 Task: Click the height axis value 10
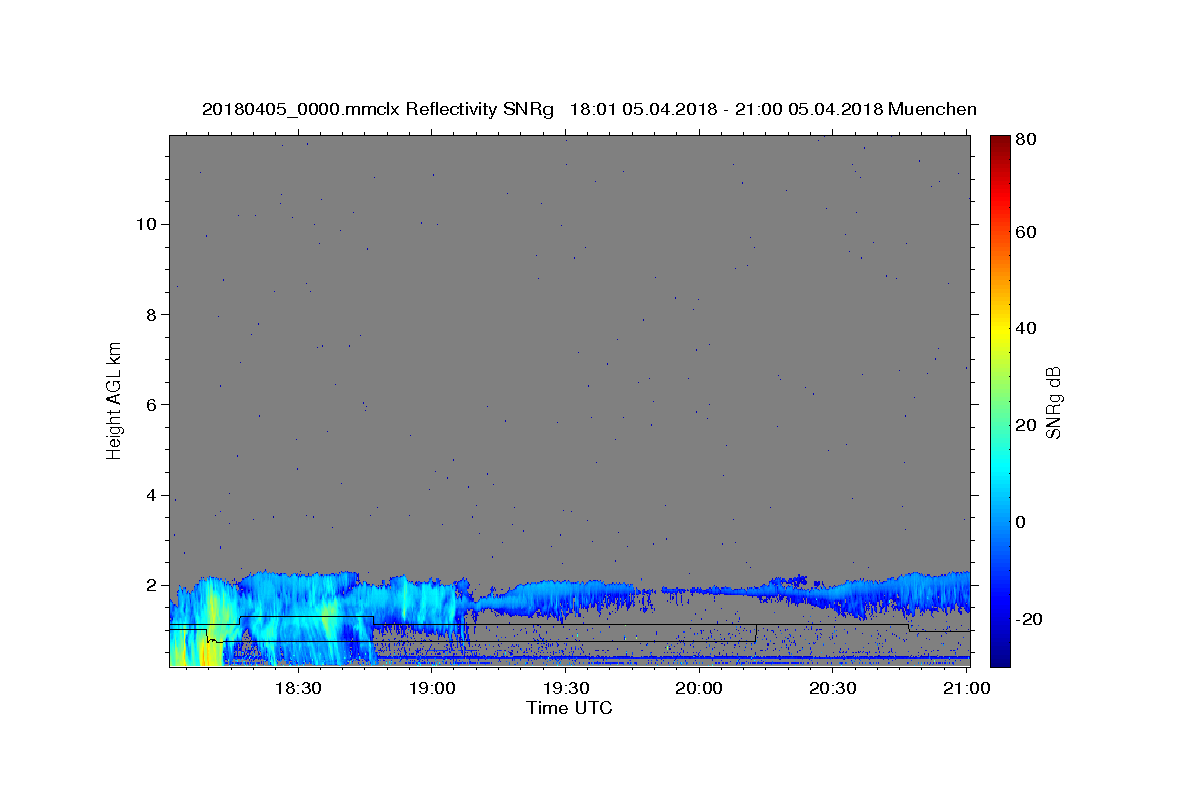coord(146,224)
